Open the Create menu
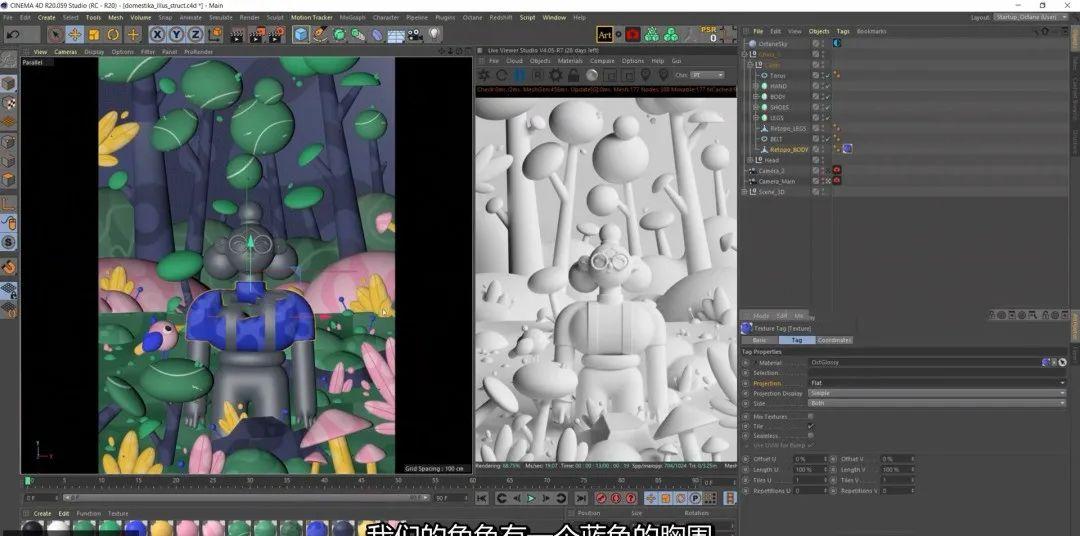Screen dimensions: 1080x536 46,17
